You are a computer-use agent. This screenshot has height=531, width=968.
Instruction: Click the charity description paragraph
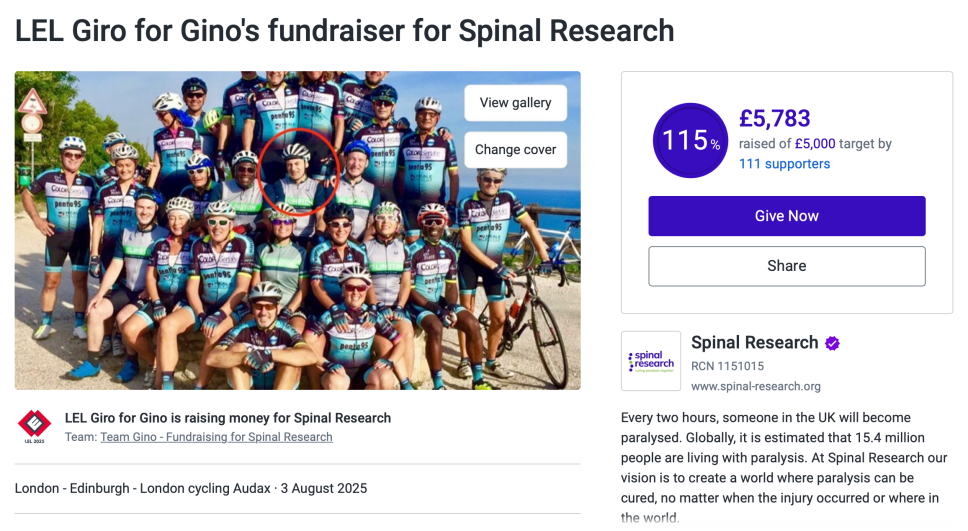785,467
